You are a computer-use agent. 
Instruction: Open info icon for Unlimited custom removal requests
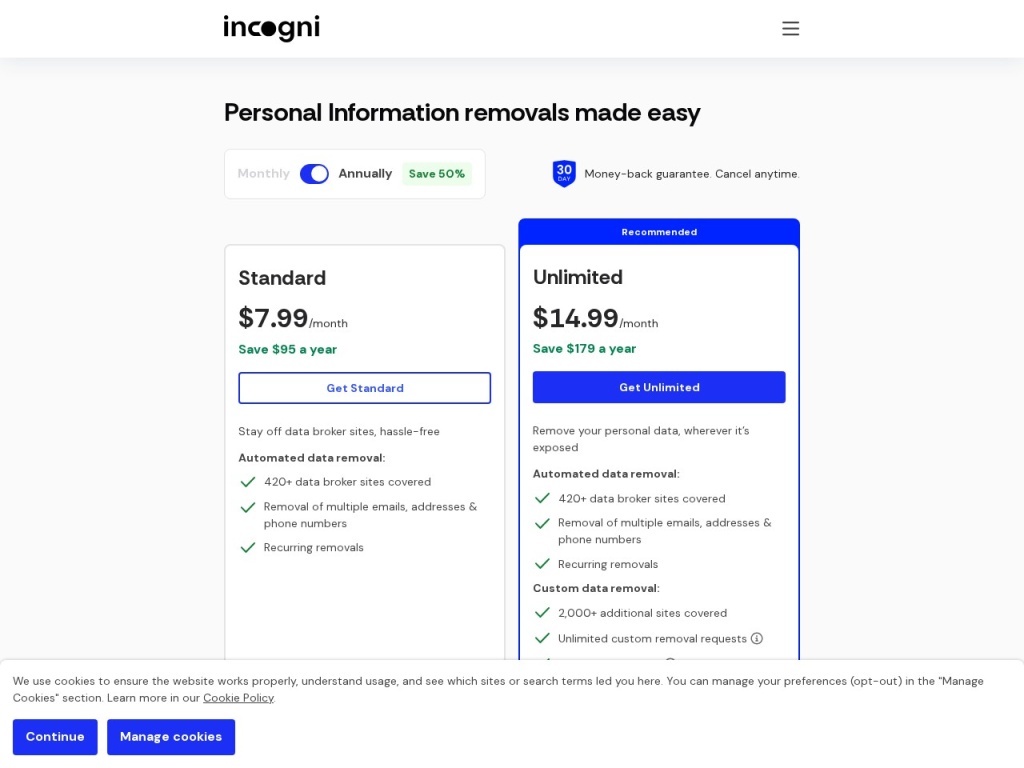(x=756, y=639)
